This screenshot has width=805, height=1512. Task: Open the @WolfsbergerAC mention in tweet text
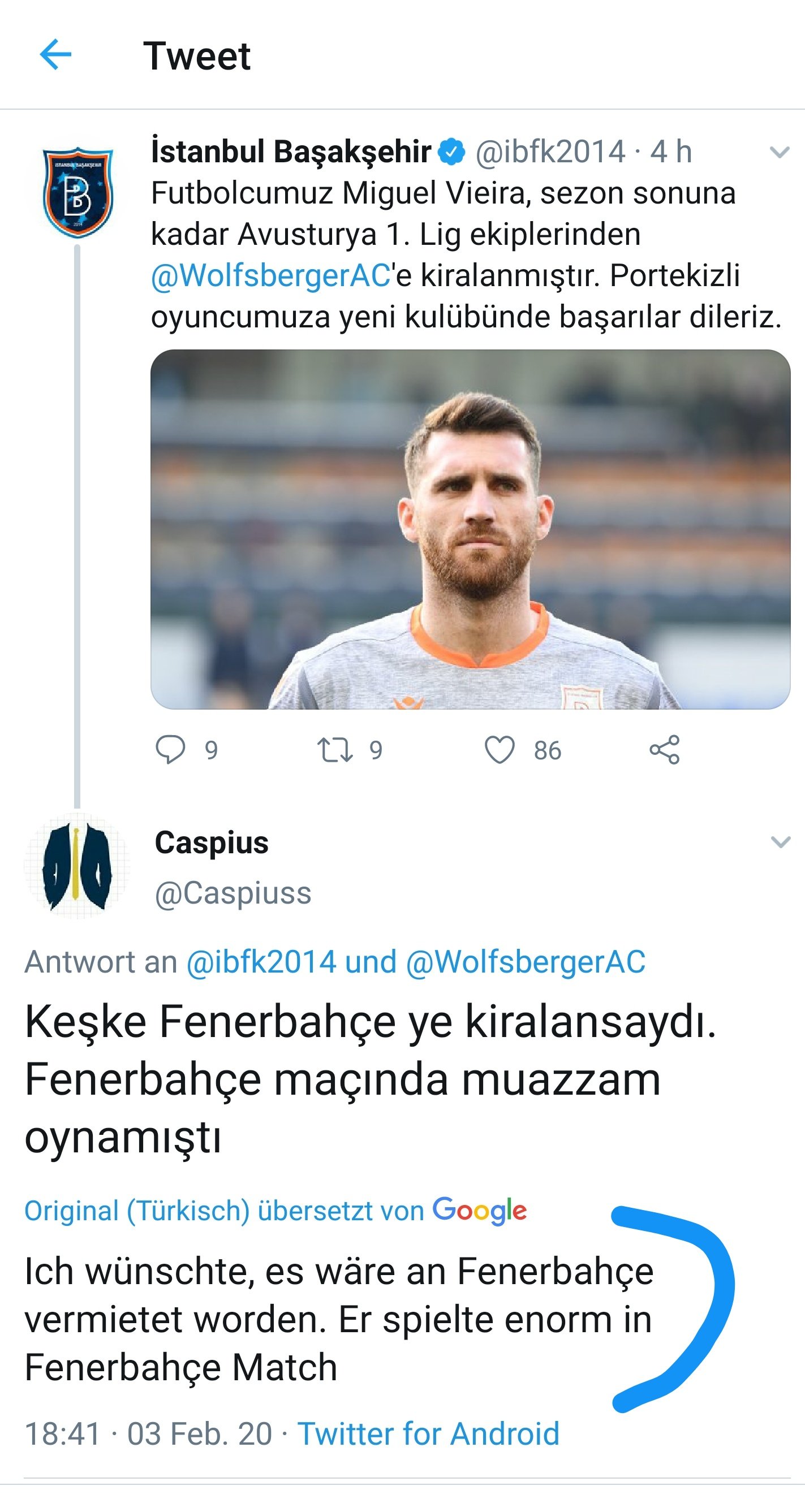(x=270, y=276)
